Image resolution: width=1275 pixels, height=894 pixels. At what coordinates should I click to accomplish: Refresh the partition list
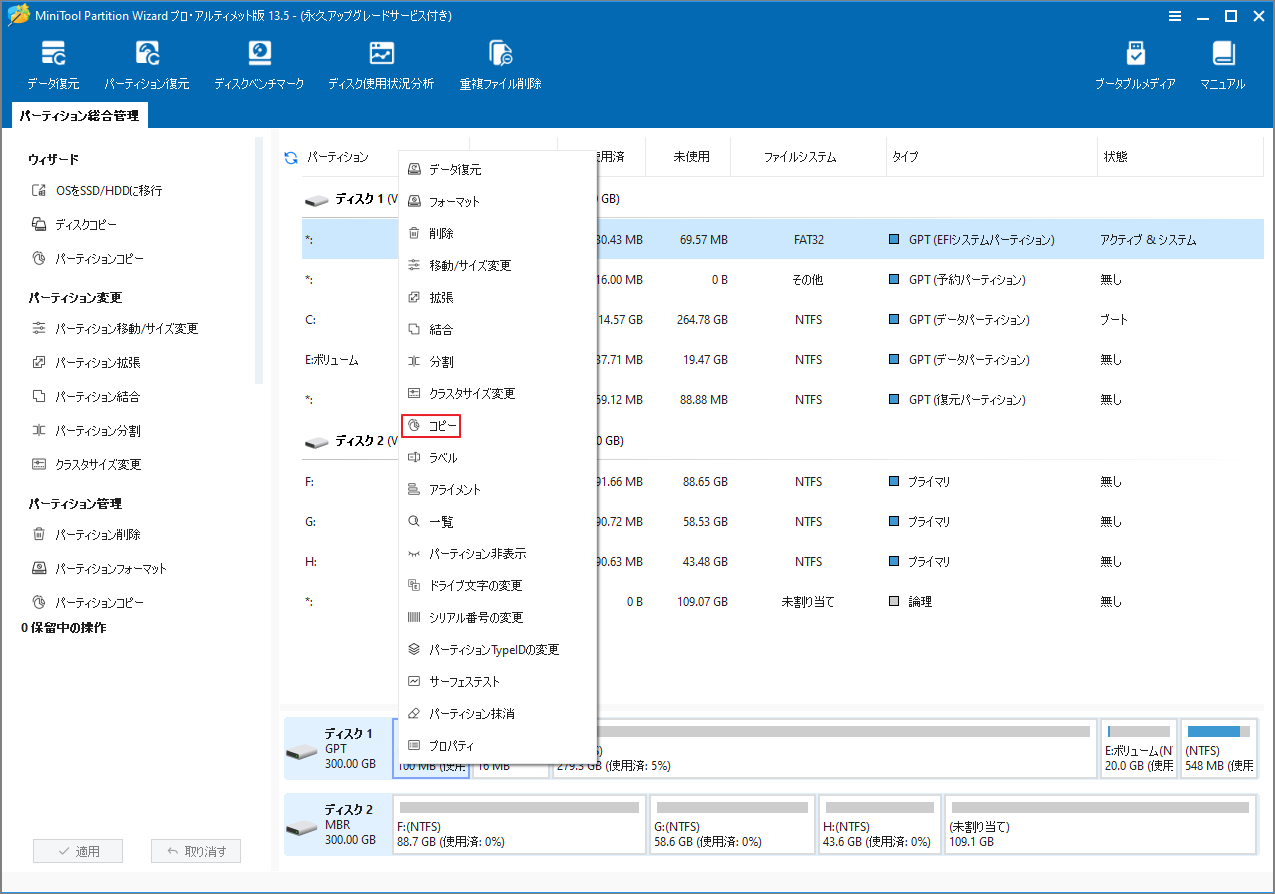(x=290, y=156)
